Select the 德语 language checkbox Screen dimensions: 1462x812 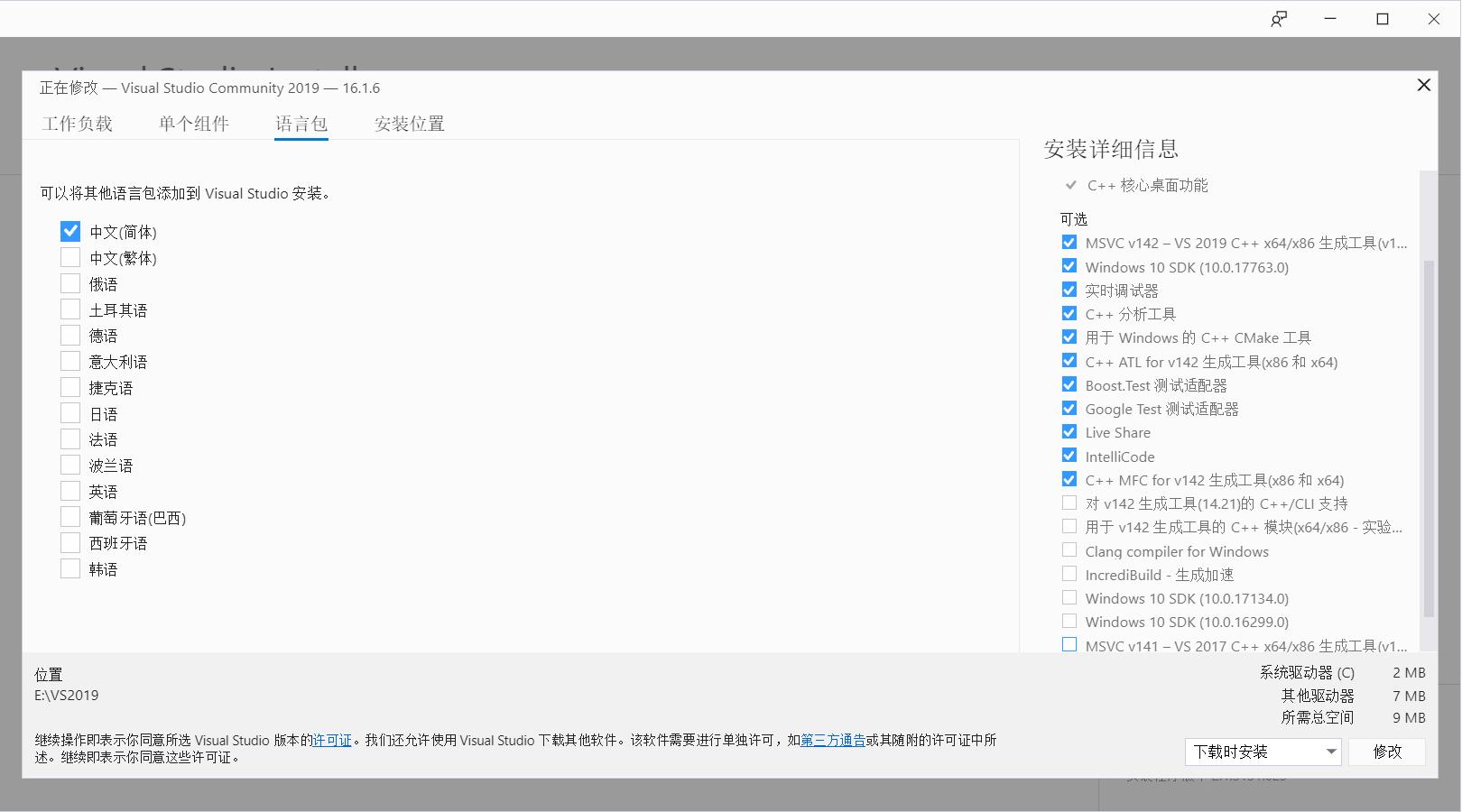[70, 336]
